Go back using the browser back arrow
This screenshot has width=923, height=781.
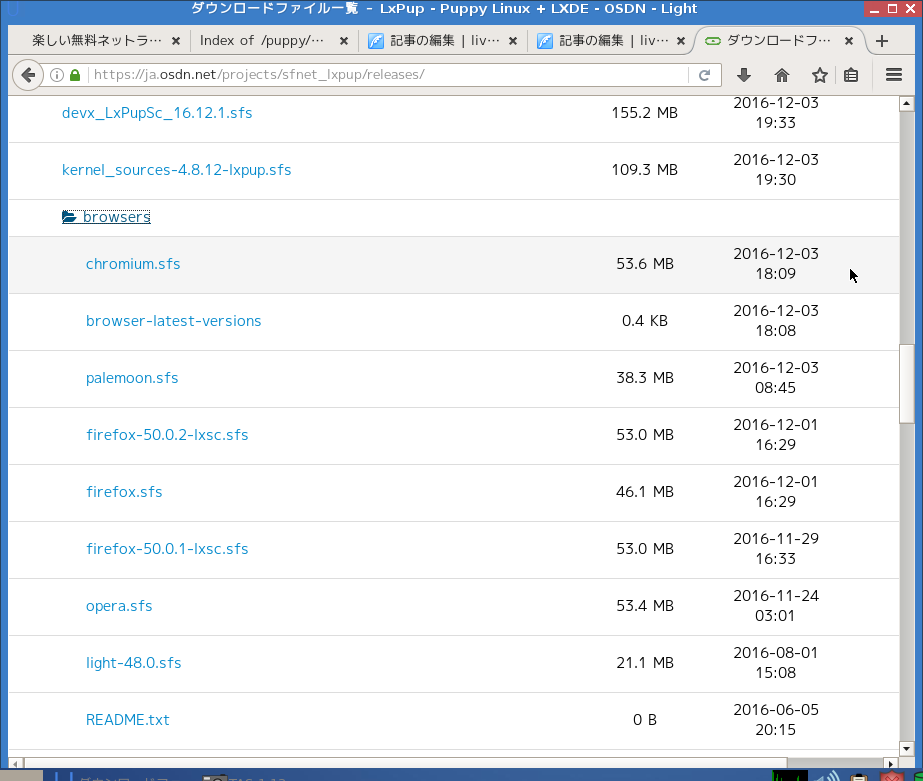click(x=28, y=75)
